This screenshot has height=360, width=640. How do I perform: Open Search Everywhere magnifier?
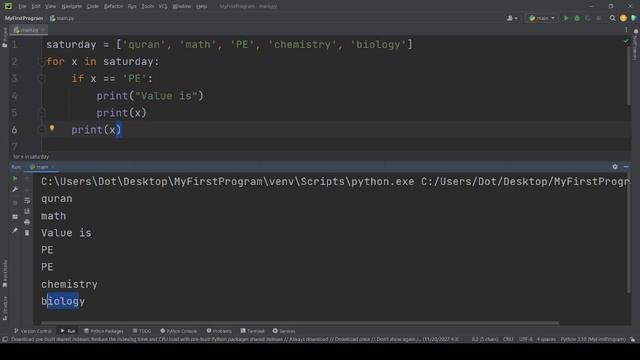[612, 18]
